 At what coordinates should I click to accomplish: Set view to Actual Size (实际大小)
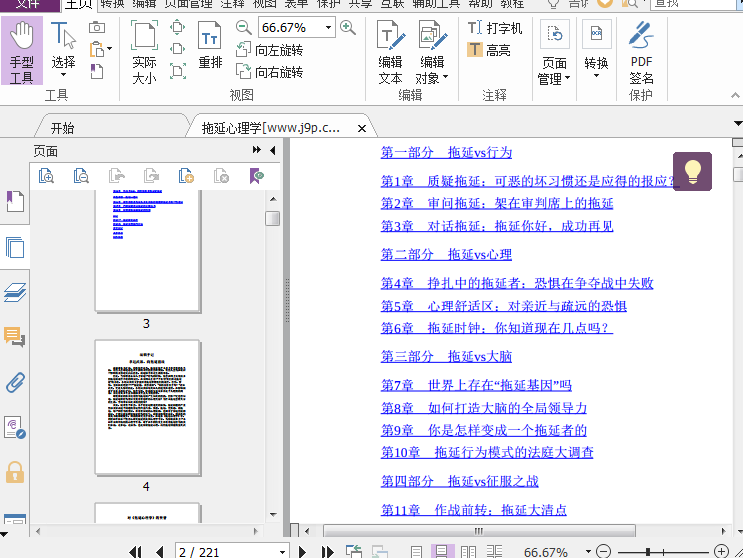pos(145,51)
